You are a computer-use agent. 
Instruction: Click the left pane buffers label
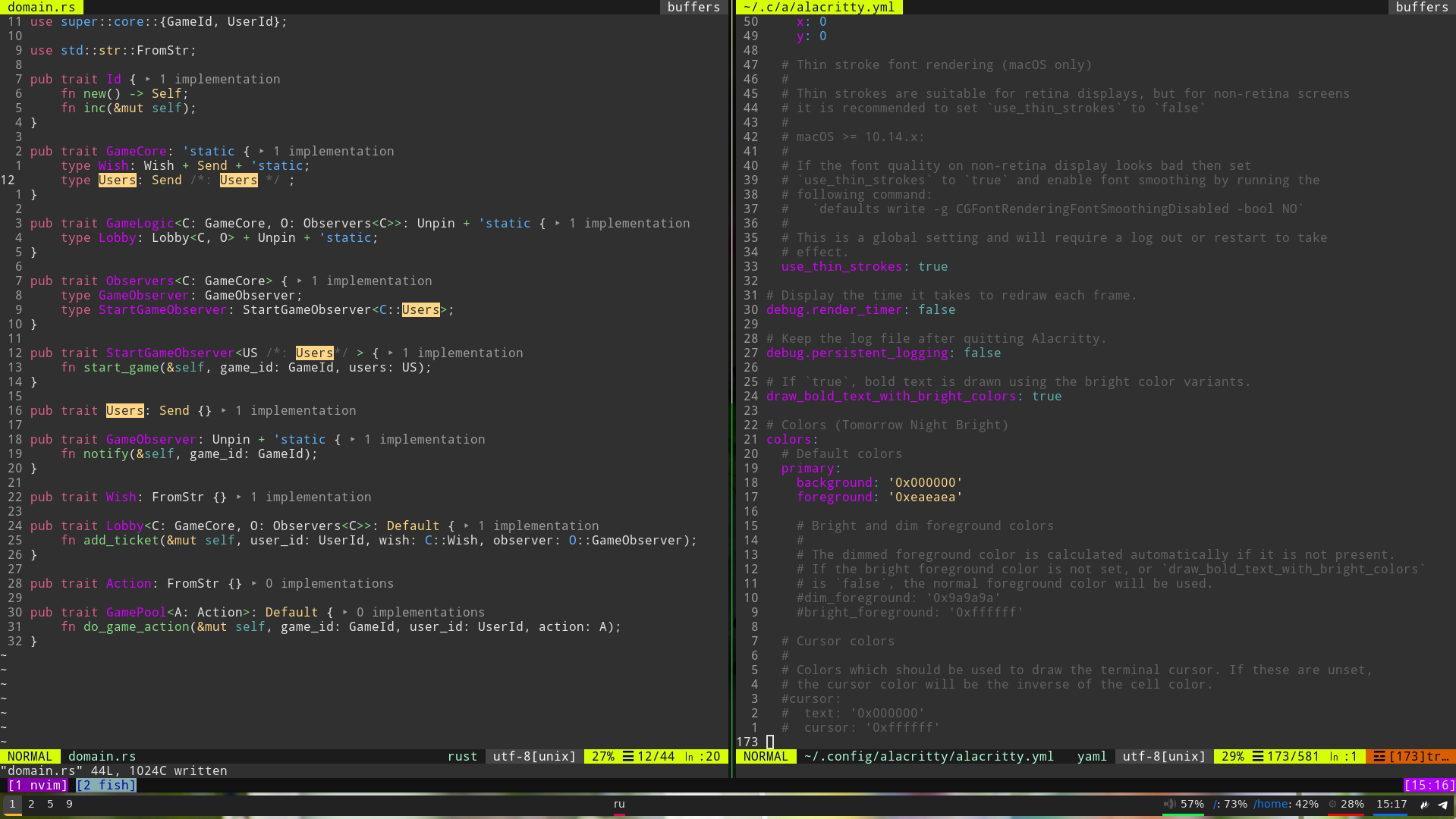coord(693,7)
